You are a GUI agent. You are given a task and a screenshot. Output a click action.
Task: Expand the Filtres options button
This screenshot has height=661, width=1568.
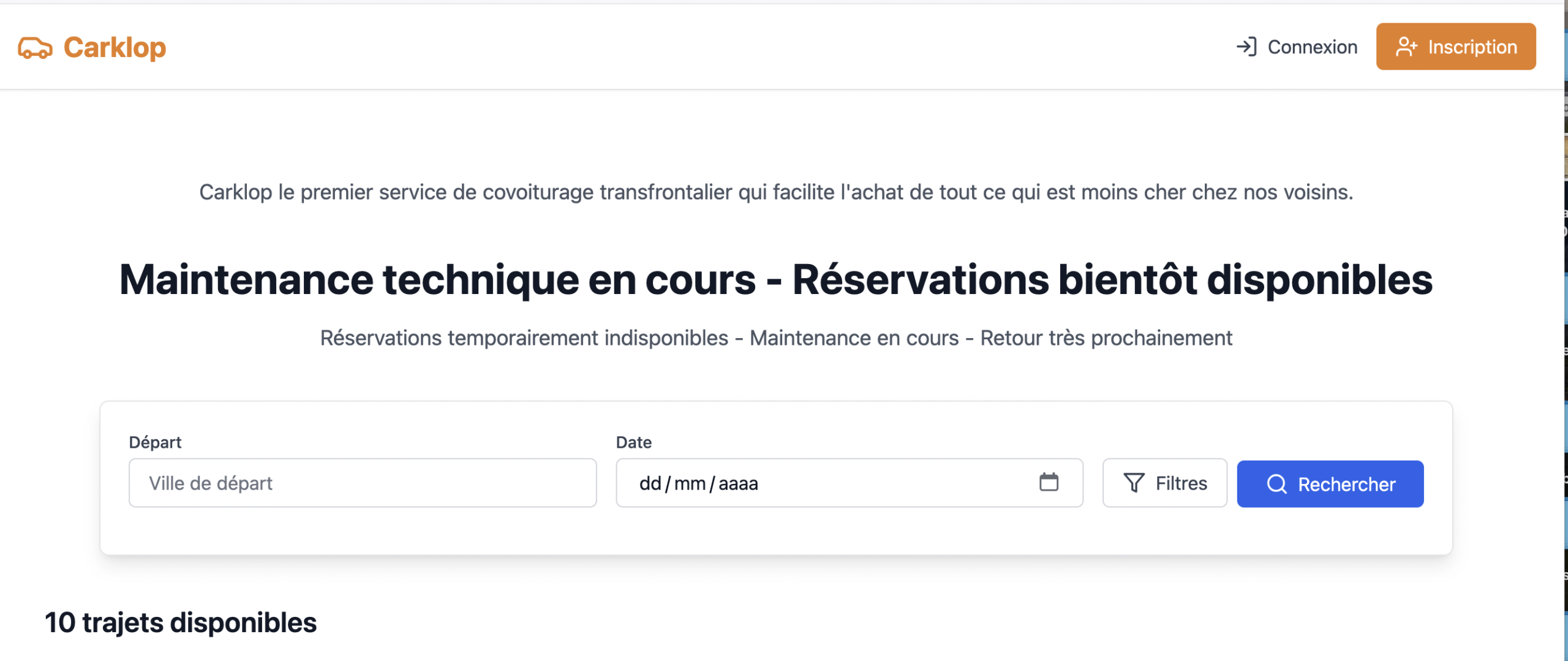pyautogui.click(x=1165, y=483)
